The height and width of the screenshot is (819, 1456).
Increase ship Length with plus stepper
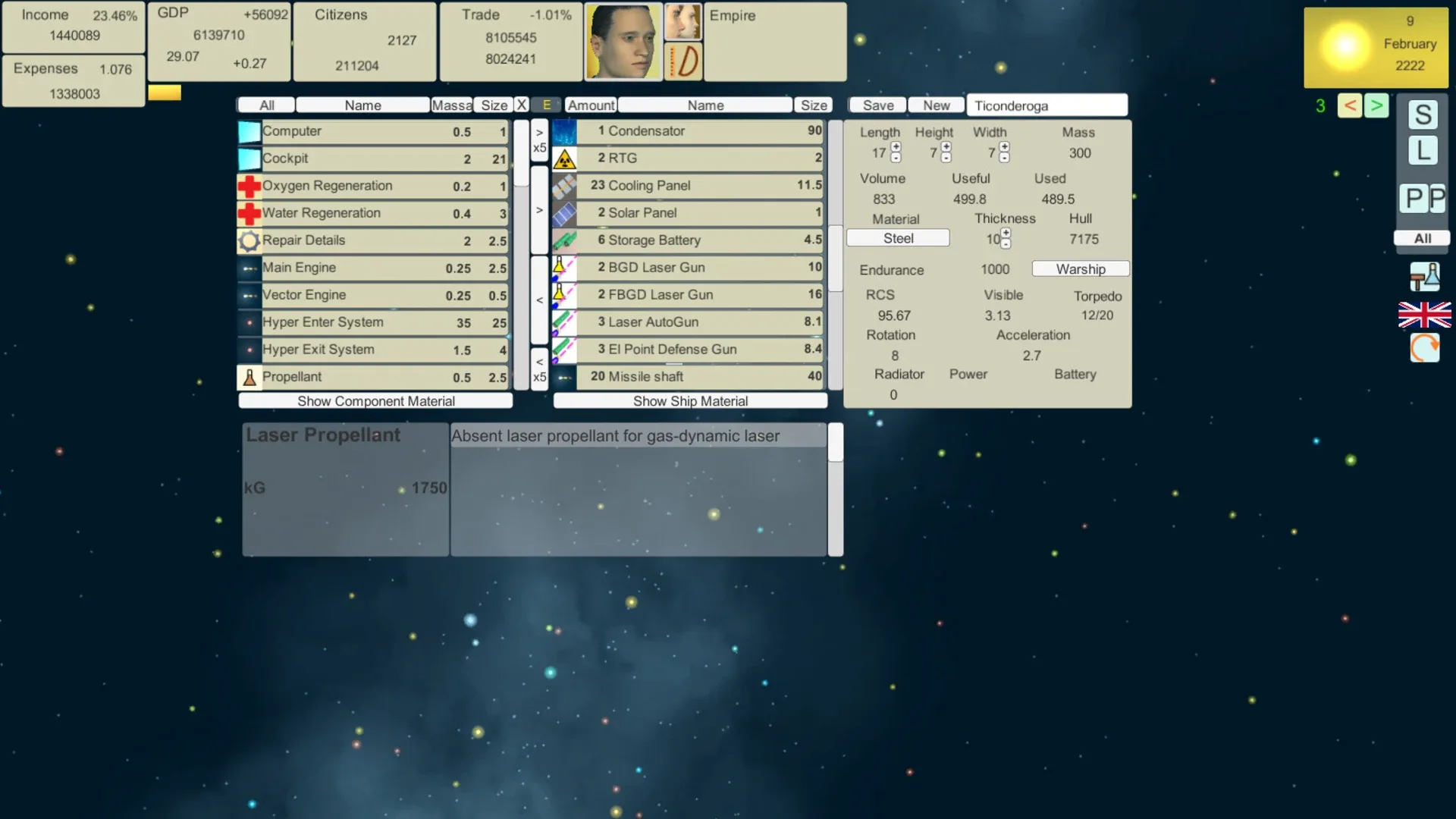tap(896, 146)
